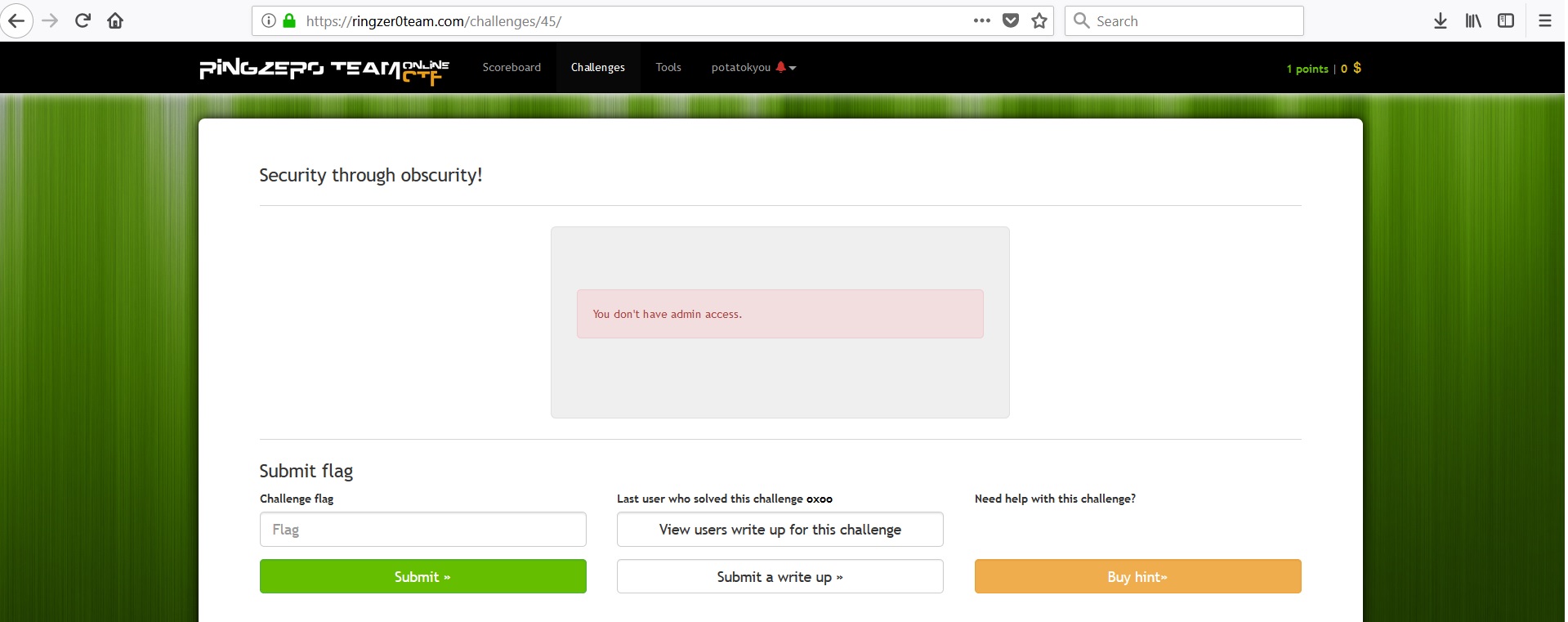Image resolution: width=1568 pixels, height=622 pixels.
Task: Click the browser forward arrow
Action: (50, 20)
